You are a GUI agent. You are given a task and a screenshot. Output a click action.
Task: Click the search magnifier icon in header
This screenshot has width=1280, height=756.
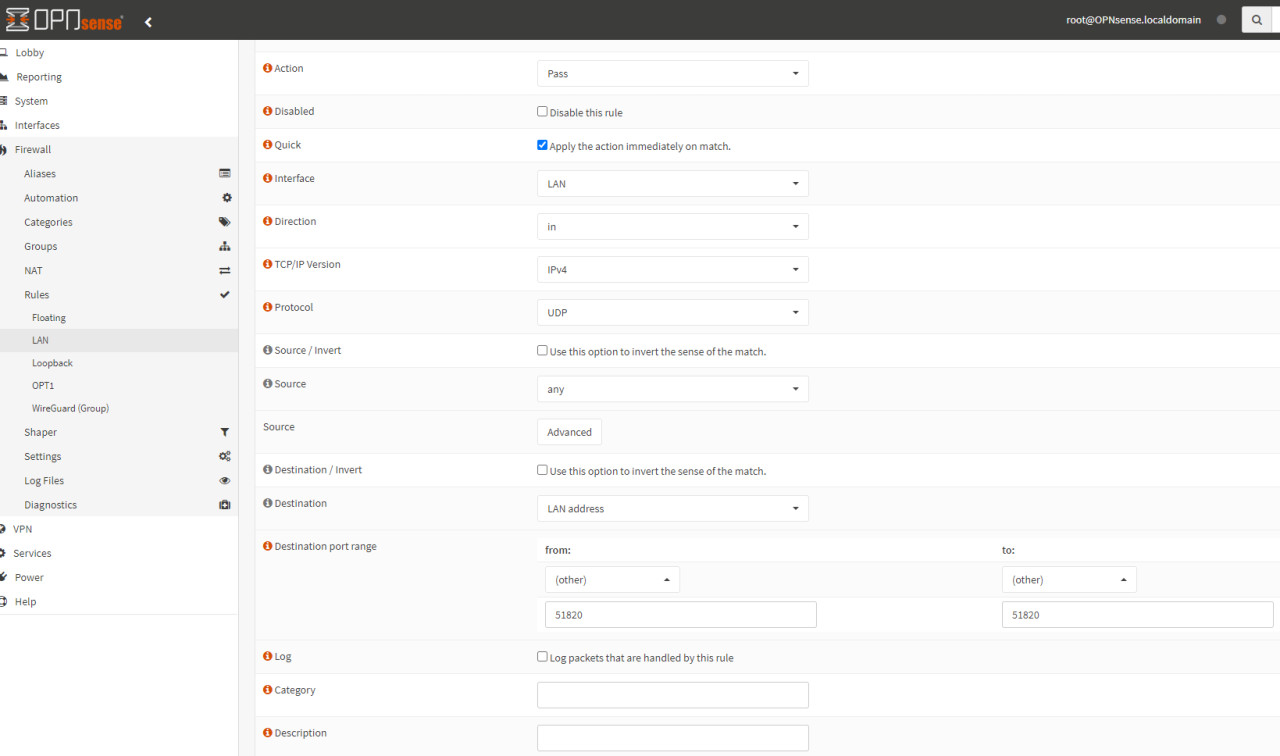[1257, 20]
